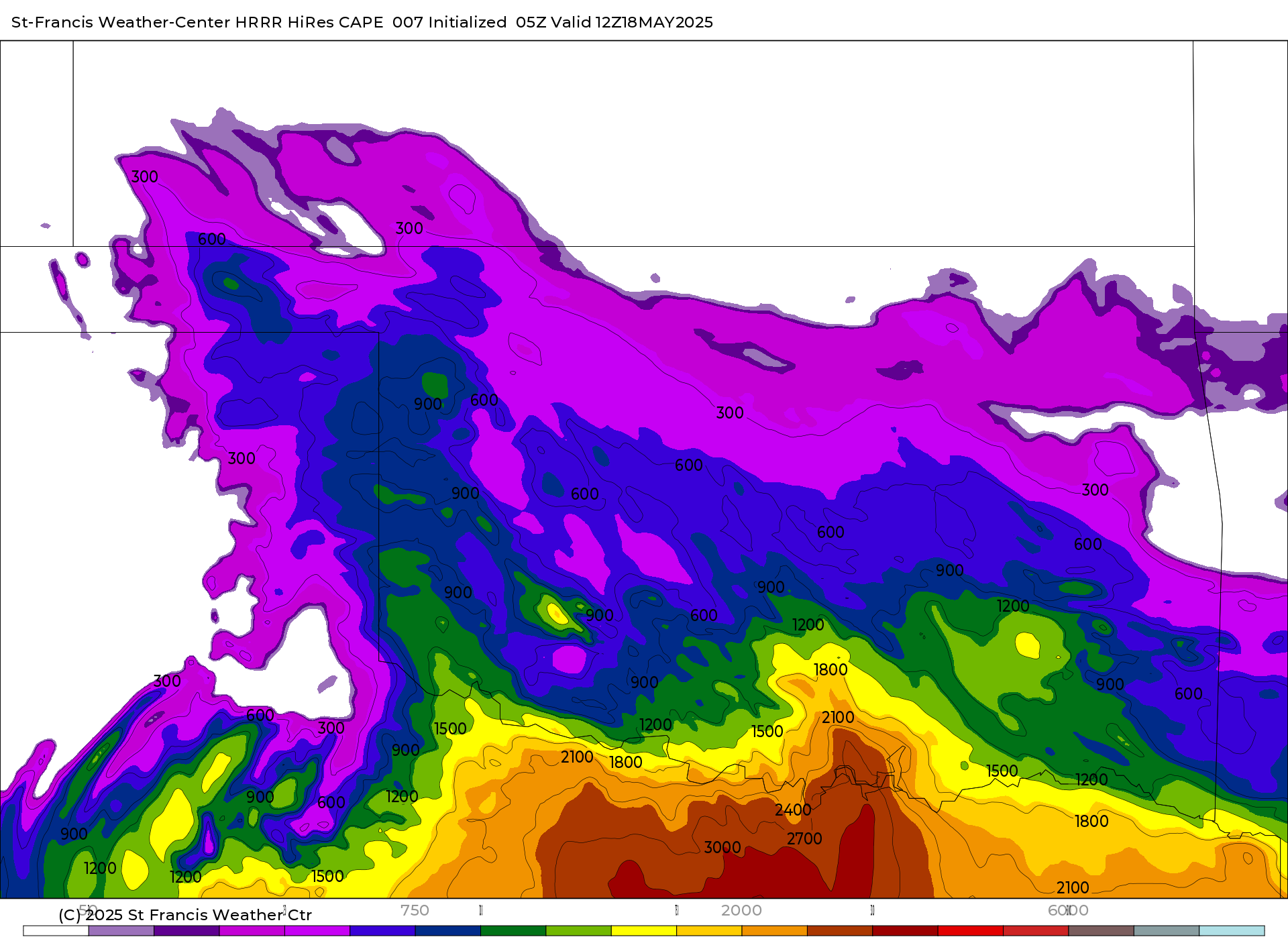Click the 2700 contour label on map
Viewport: 1288px width, 939px height.
[804, 838]
